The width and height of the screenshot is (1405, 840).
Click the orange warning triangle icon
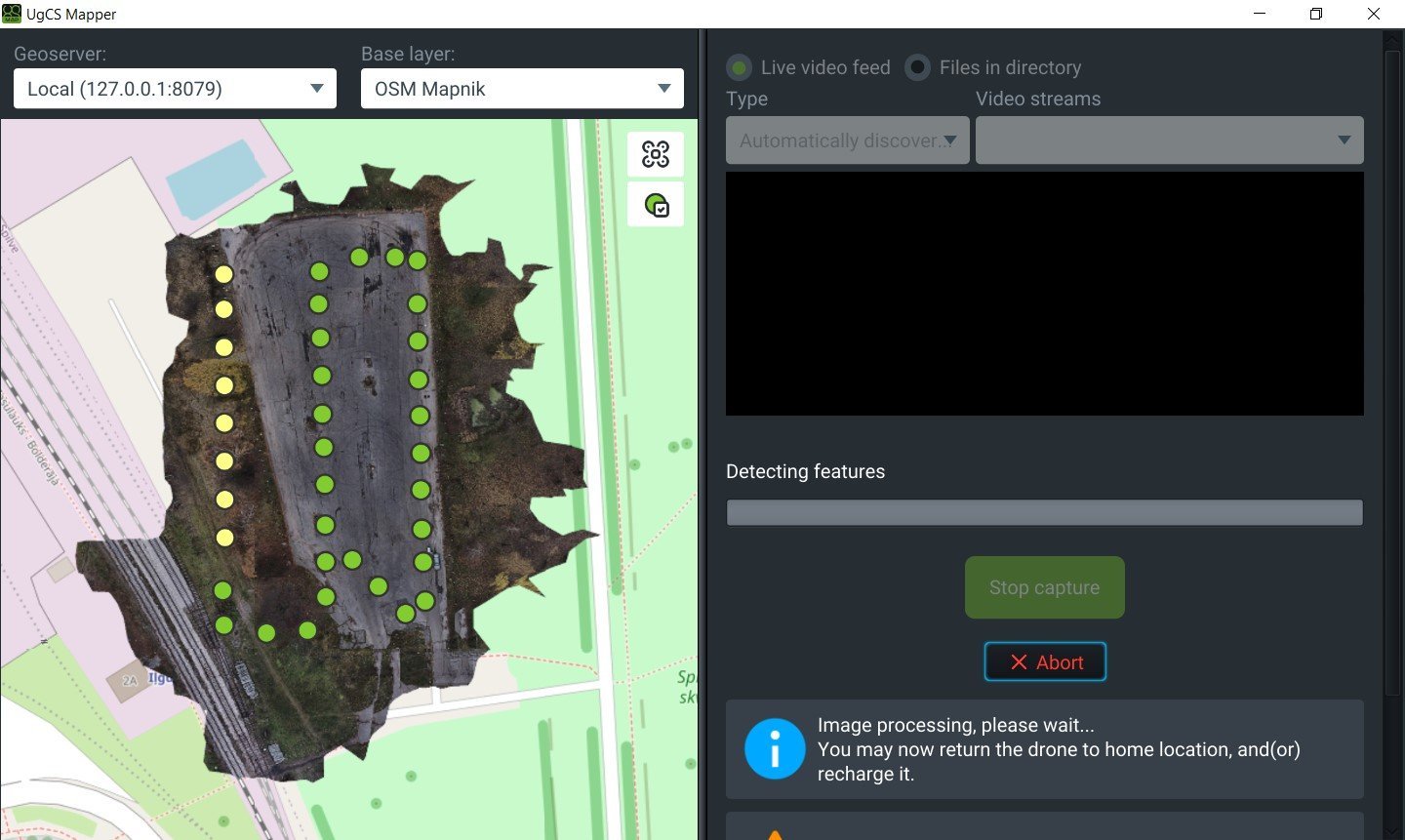pos(775,834)
